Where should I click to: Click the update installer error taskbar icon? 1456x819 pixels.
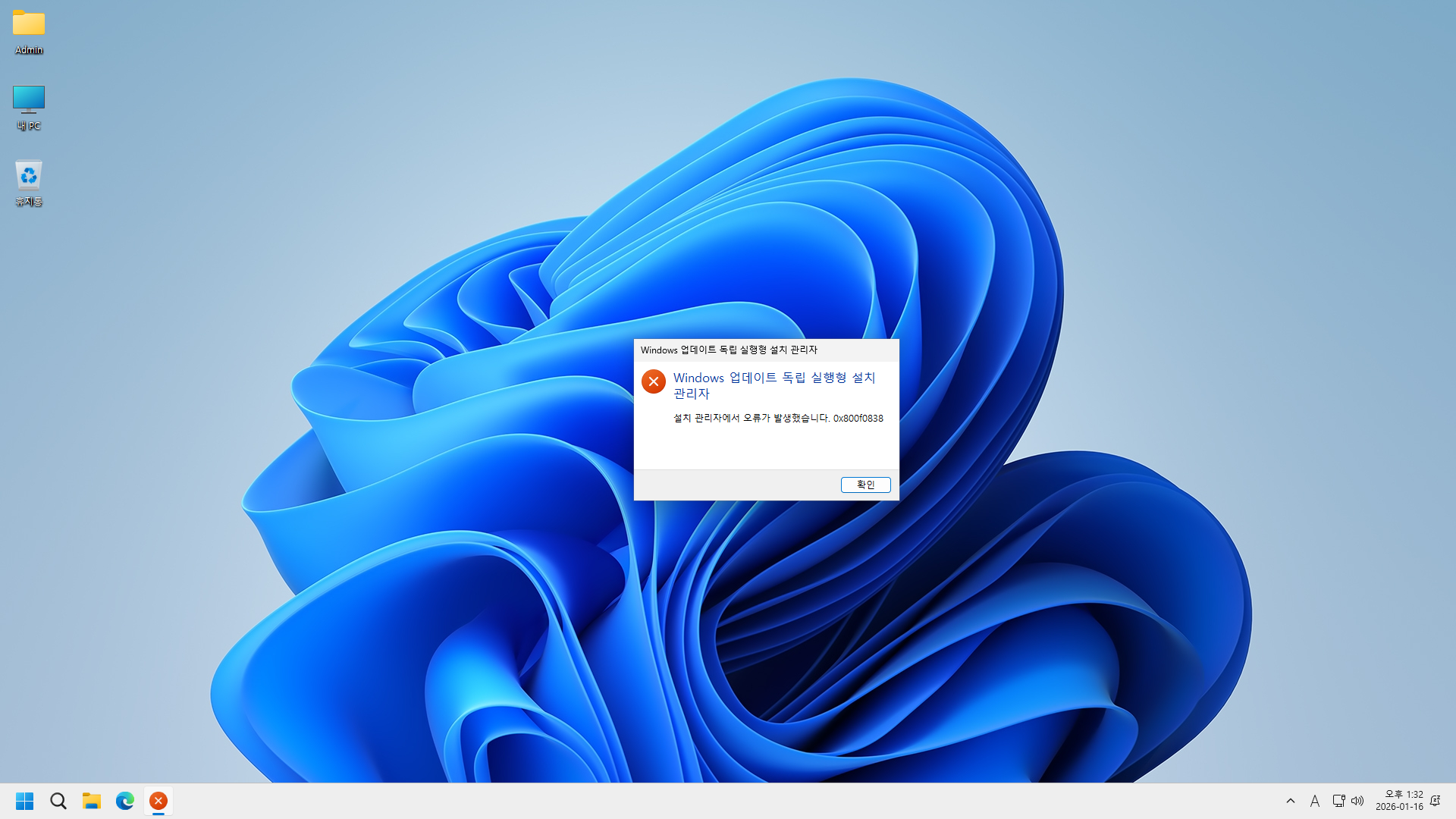pos(158,801)
